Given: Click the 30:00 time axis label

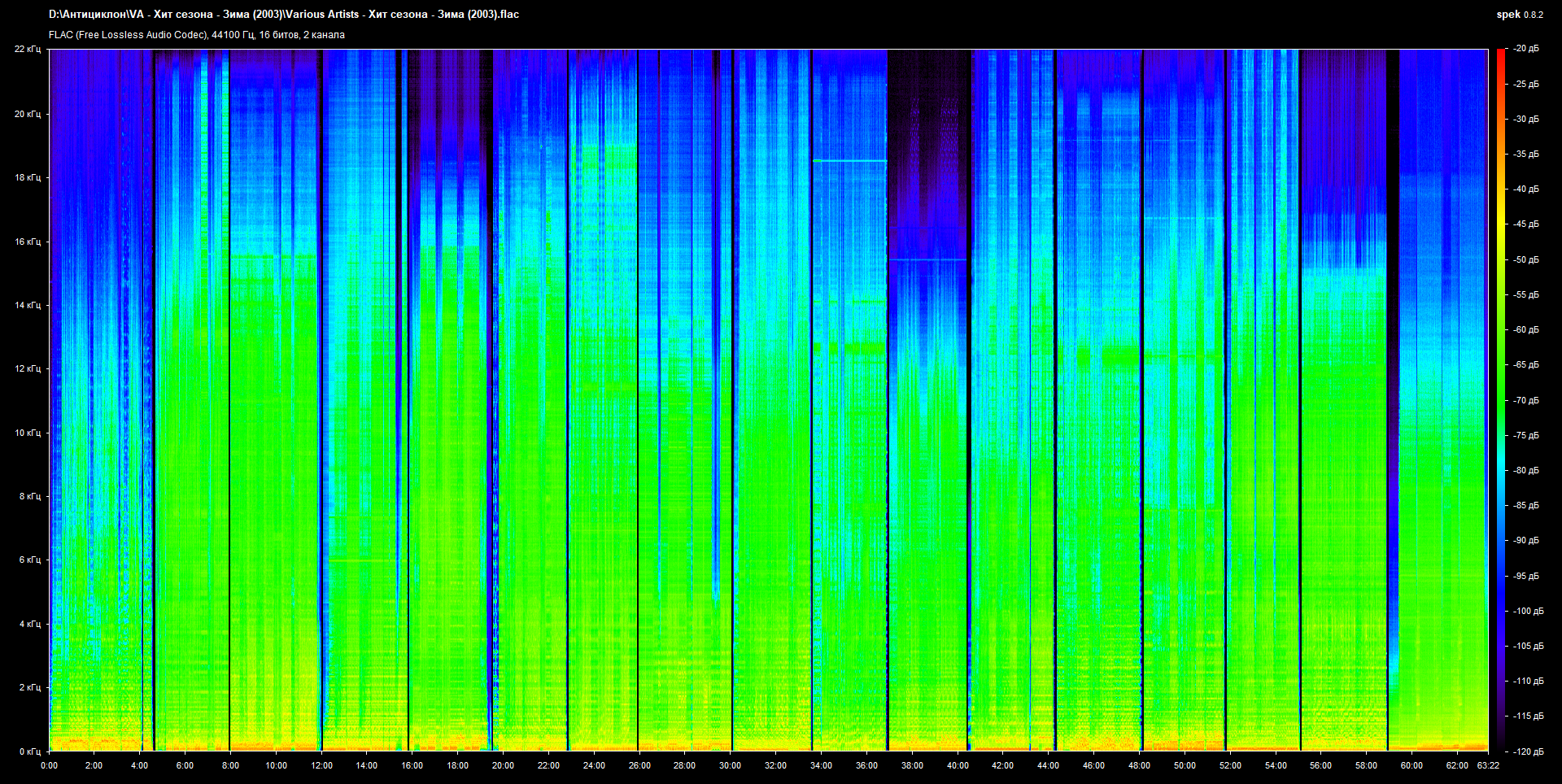Looking at the screenshot, I should pyautogui.click(x=730, y=765).
